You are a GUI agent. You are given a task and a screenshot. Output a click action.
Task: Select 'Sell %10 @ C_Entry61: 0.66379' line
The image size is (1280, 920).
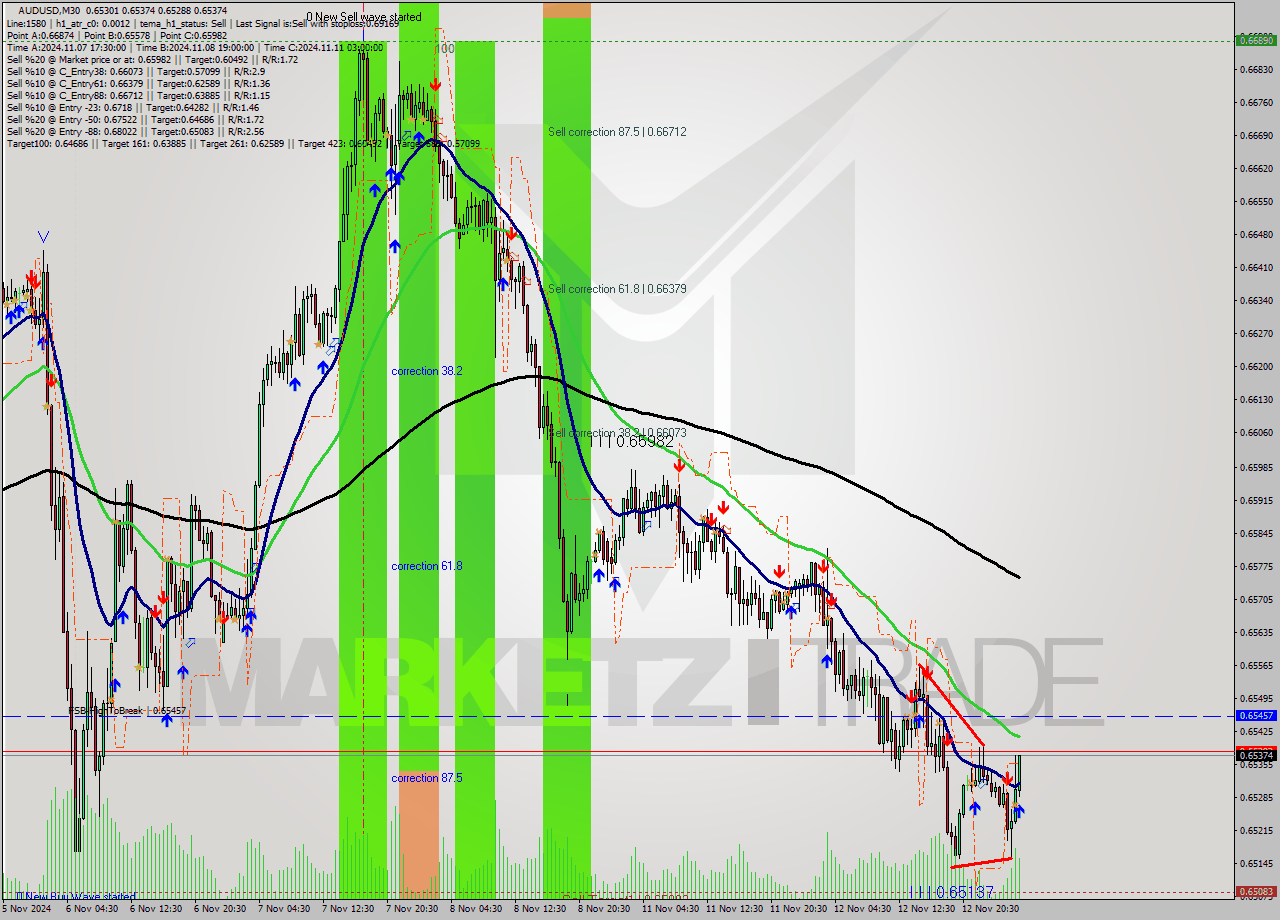(137, 83)
